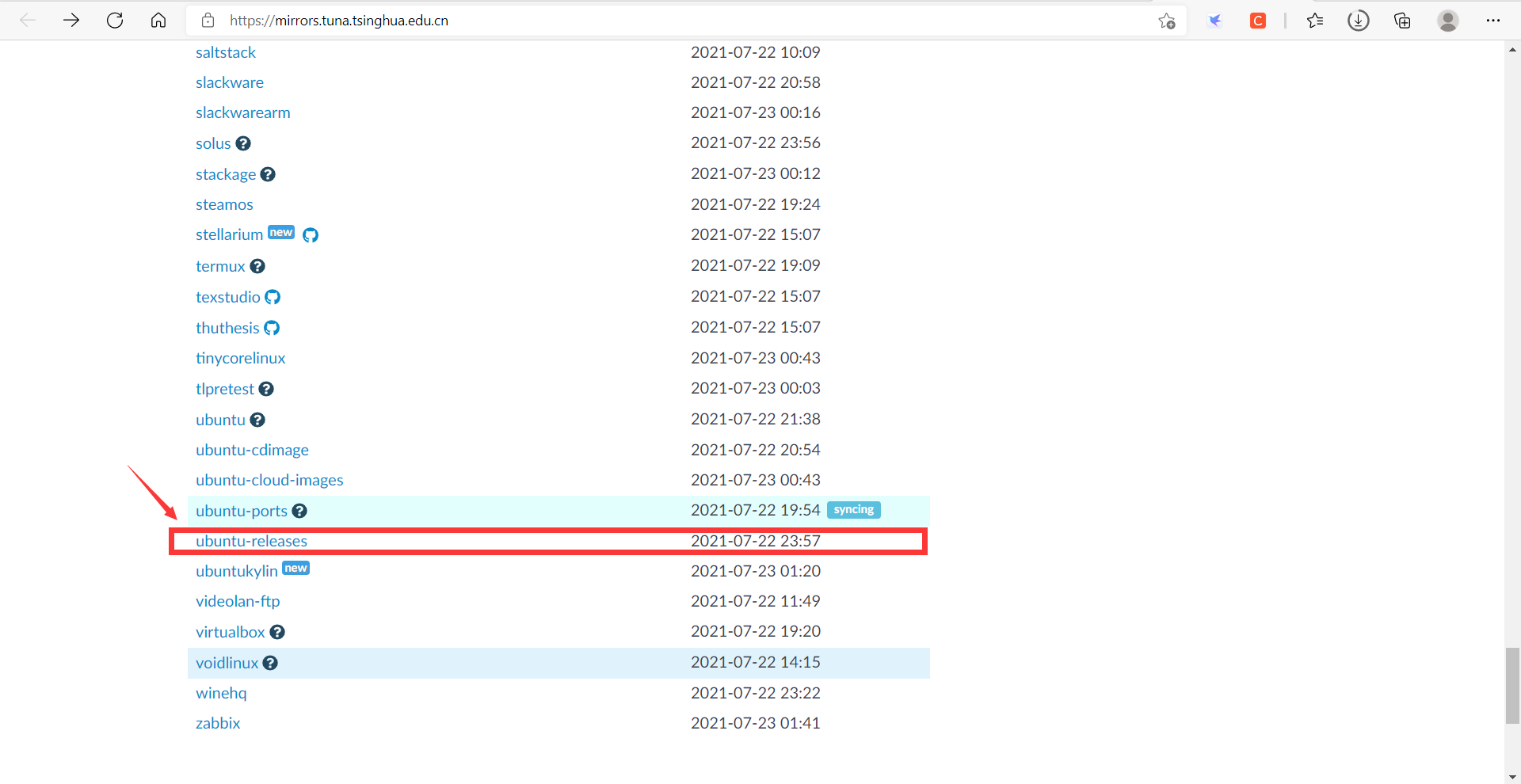This screenshot has width=1521, height=784.
Task: Click the scrollbar up arrow
Action: tap(1512, 49)
